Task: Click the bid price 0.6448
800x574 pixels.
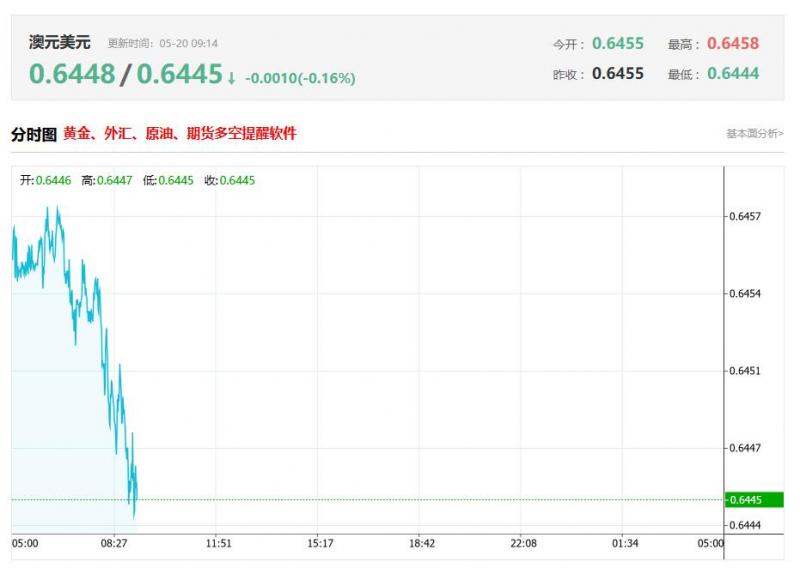Action: coord(72,74)
